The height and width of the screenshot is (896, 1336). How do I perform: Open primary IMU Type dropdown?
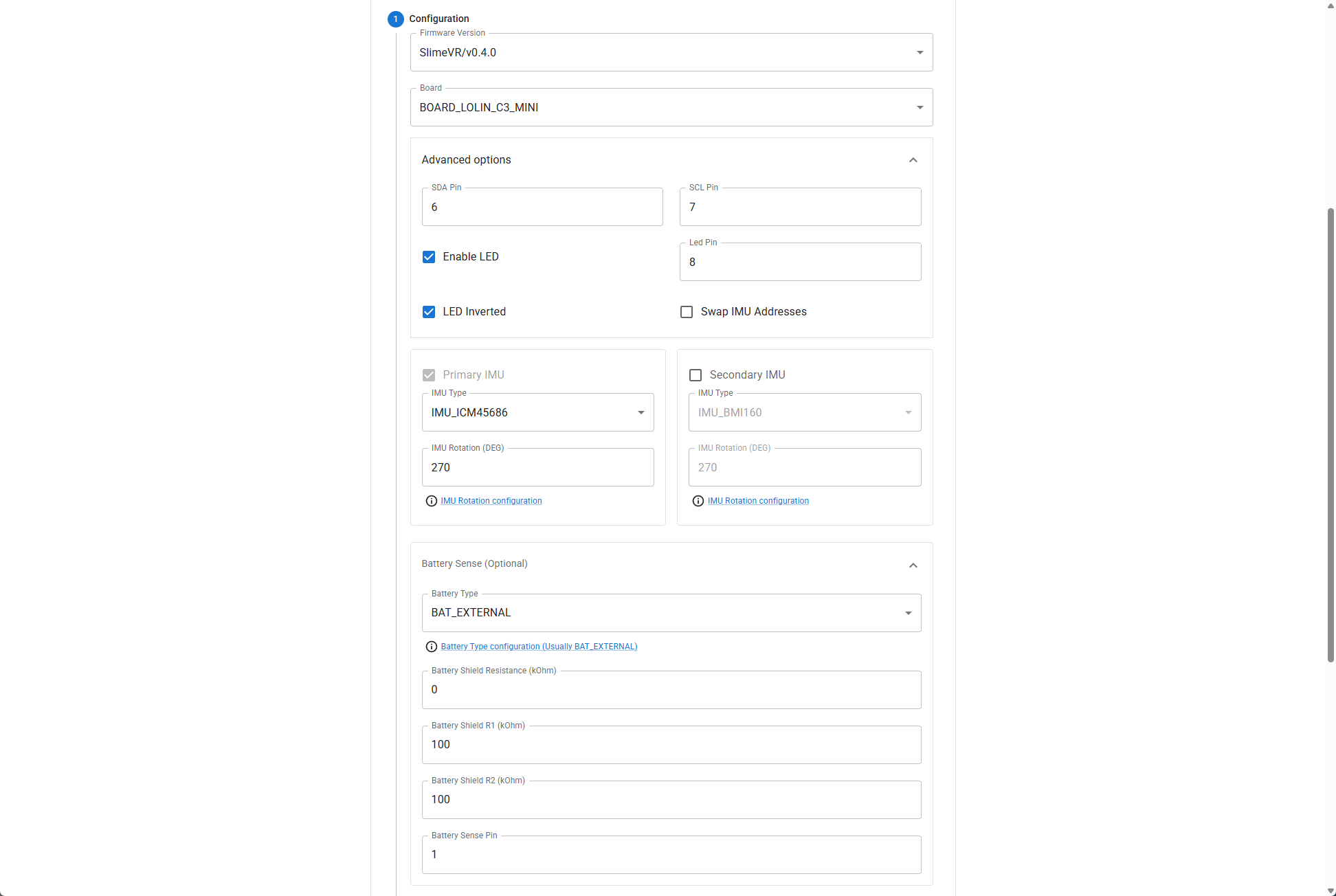[x=537, y=413]
